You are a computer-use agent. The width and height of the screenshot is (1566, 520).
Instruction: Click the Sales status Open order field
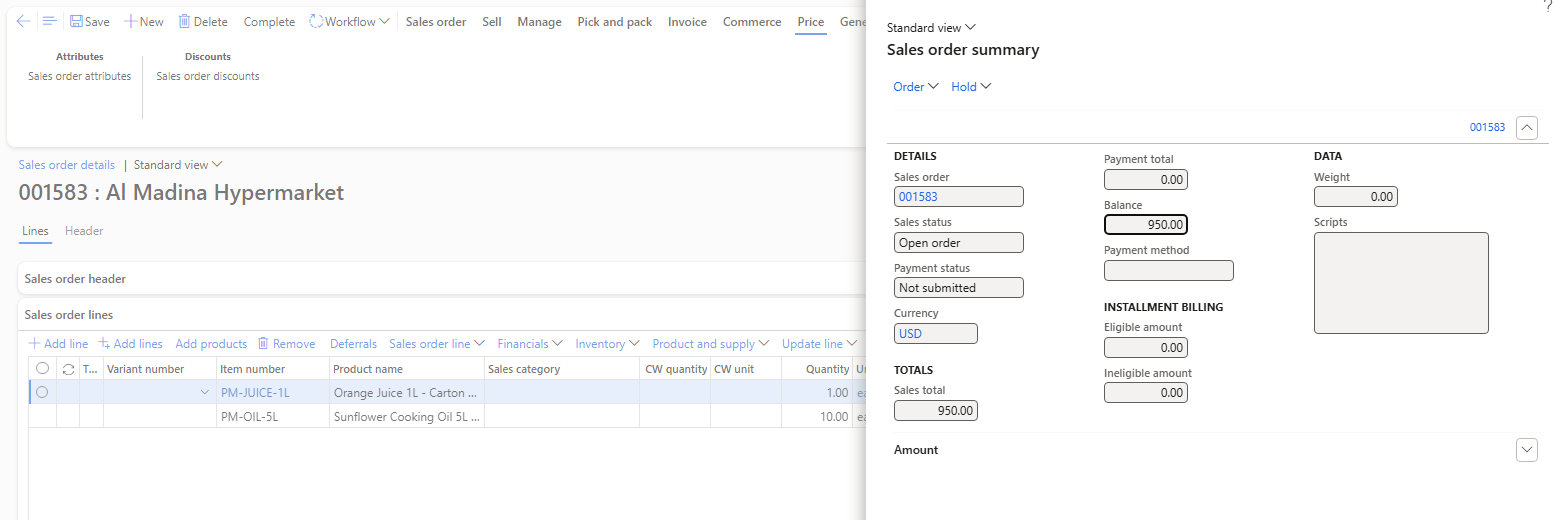coord(959,242)
